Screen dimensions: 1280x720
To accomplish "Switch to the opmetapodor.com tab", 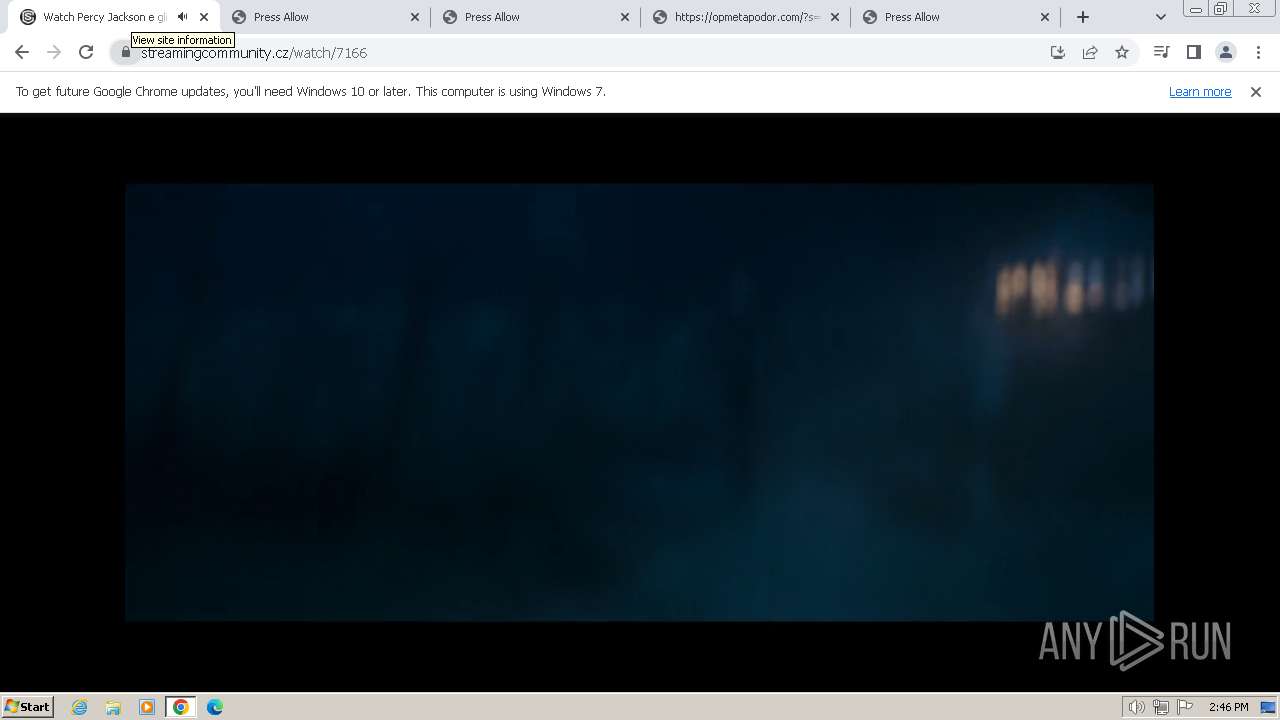I will (x=746, y=17).
